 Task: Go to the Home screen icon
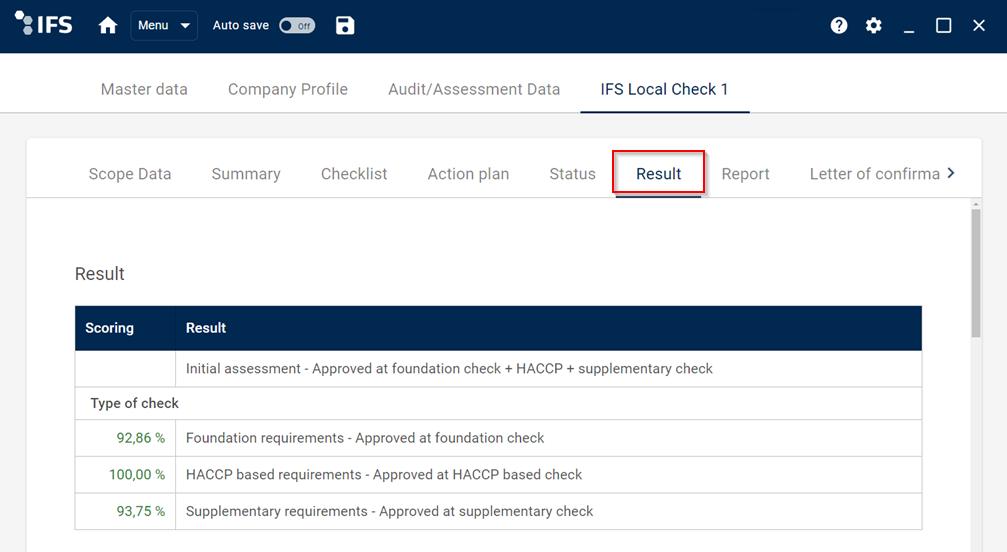(x=108, y=26)
